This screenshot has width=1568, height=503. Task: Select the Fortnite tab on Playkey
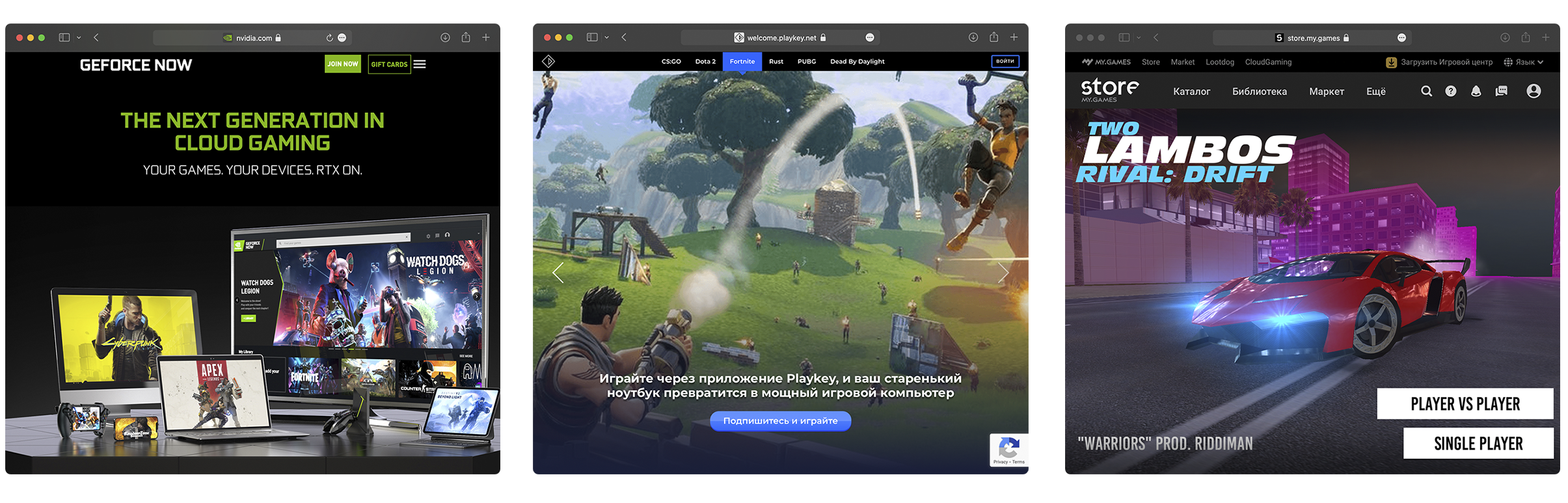coord(742,62)
